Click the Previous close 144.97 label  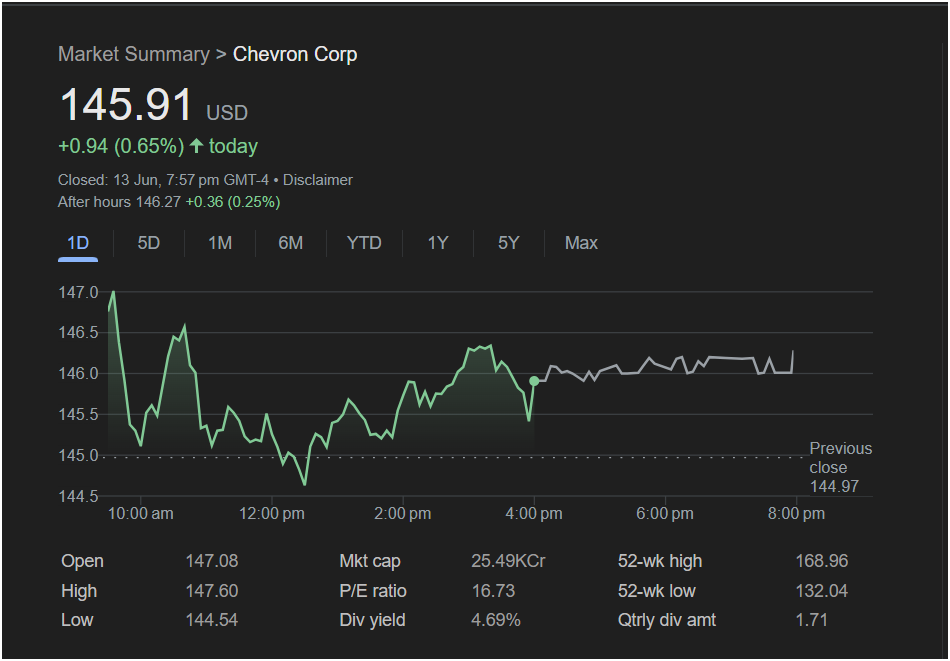click(841, 467)
